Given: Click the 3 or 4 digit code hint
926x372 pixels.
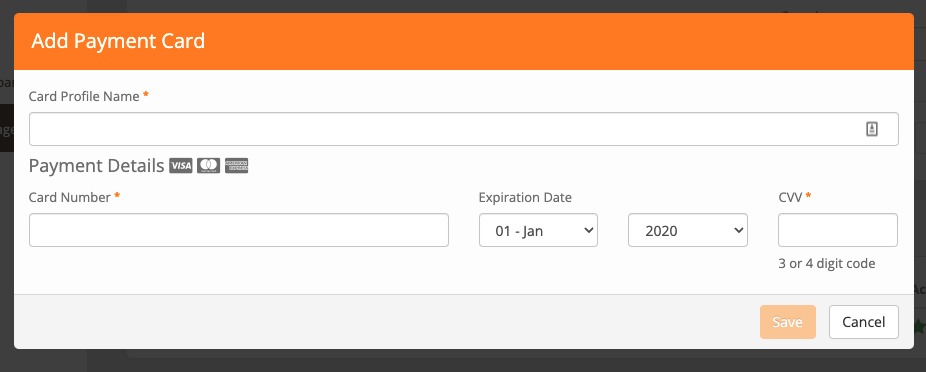Looking at the screenshot, I should click(826, 263).
